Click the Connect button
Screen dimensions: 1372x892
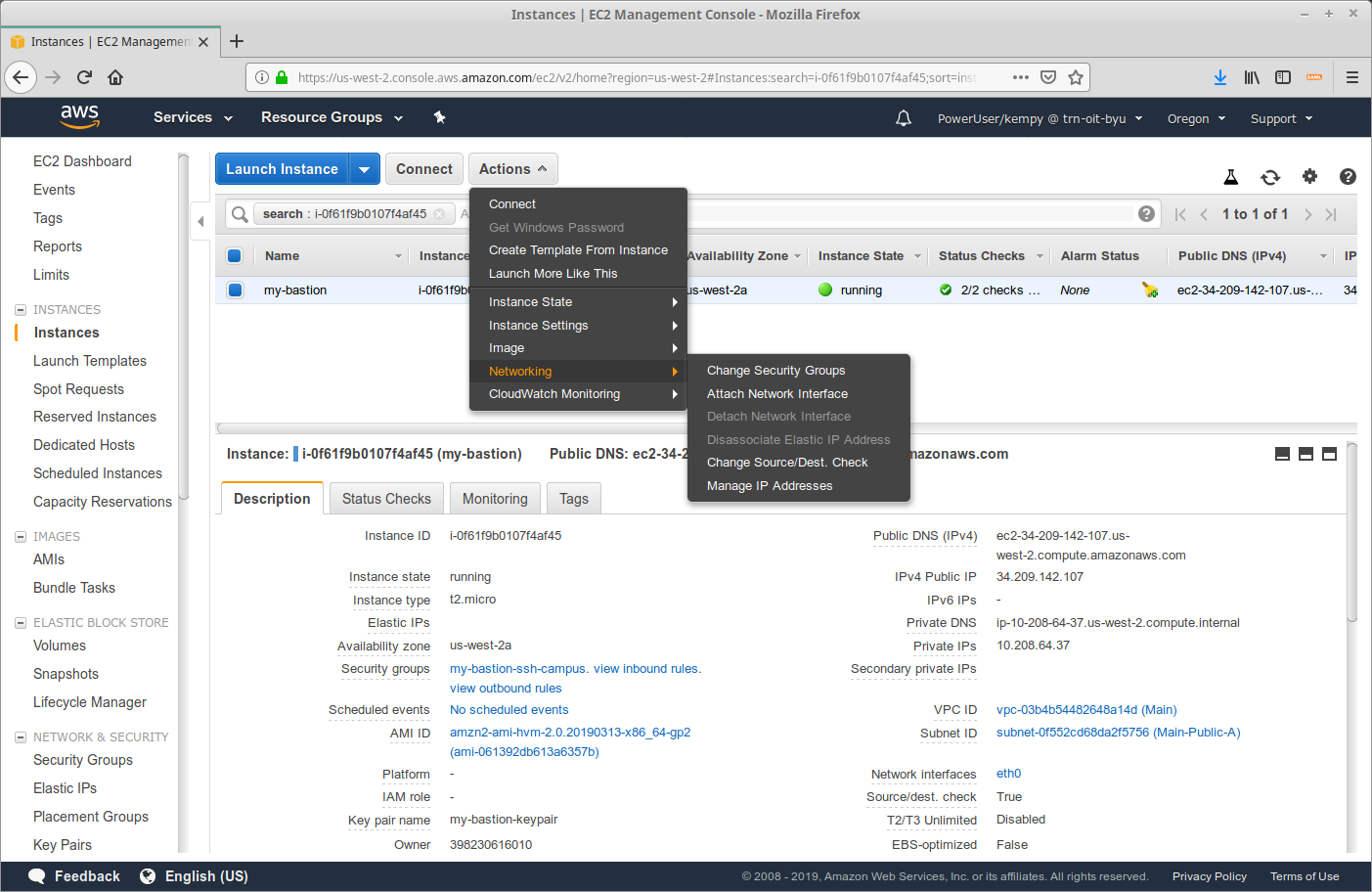424,169
